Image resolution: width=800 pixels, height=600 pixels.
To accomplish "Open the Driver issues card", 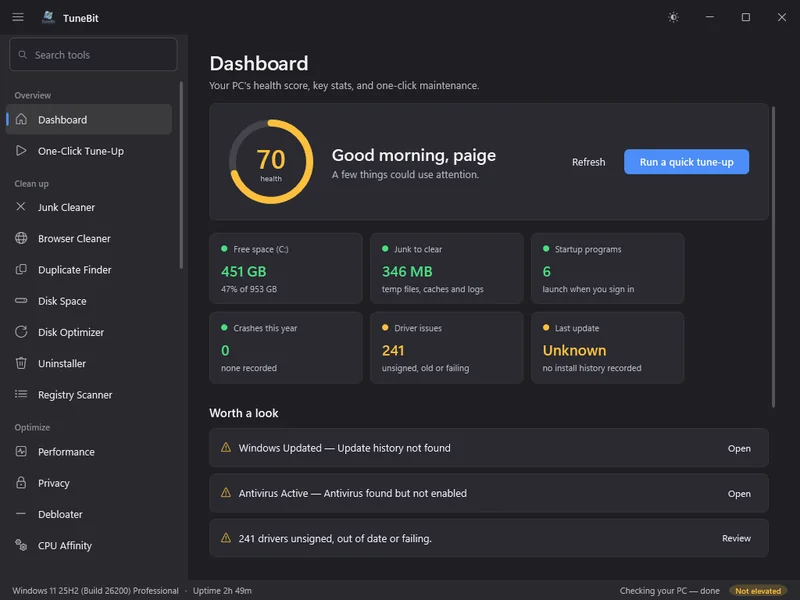I will (x=446, y=347).
